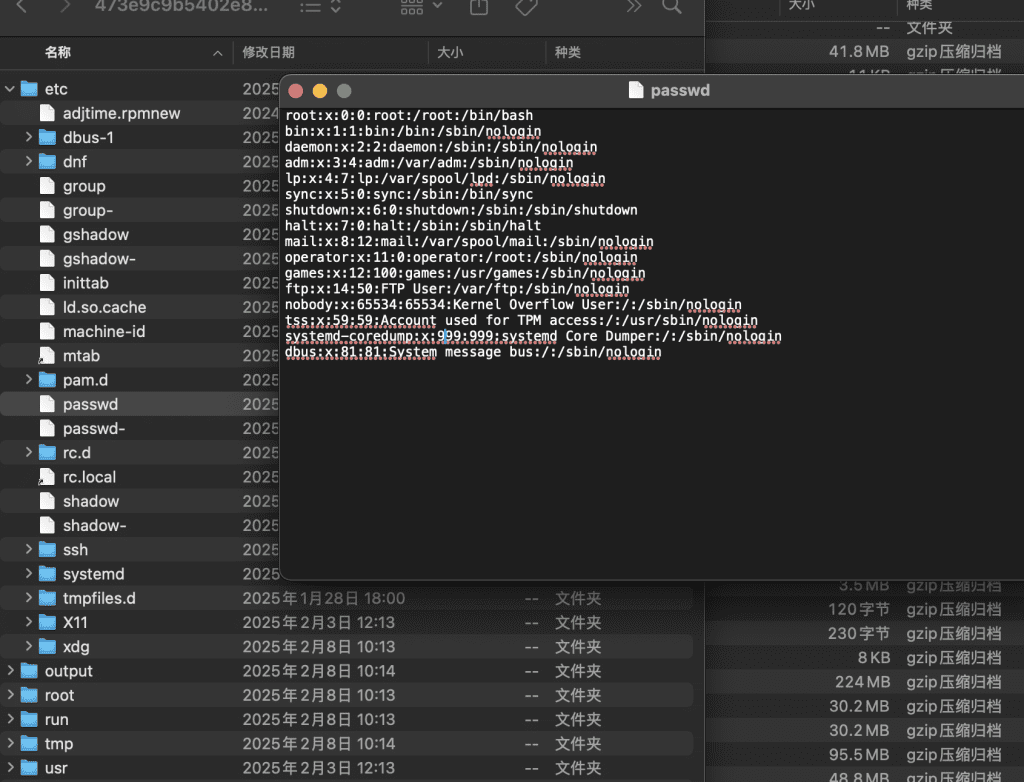Select the tmpfiles.d folder name
Screen dimensions: 1024x782
(x=99, y=598)
